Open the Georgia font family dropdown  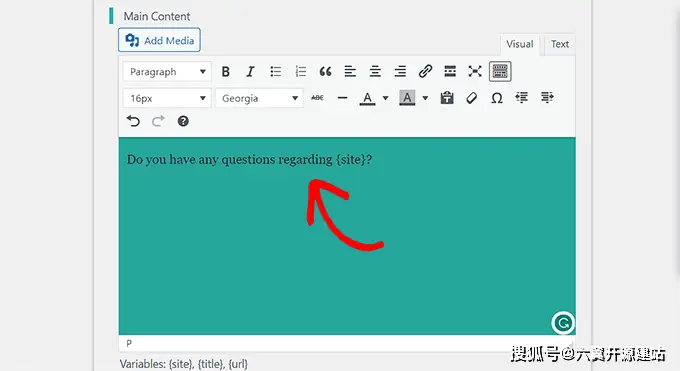pyautogui.click(x=259, y=98)
